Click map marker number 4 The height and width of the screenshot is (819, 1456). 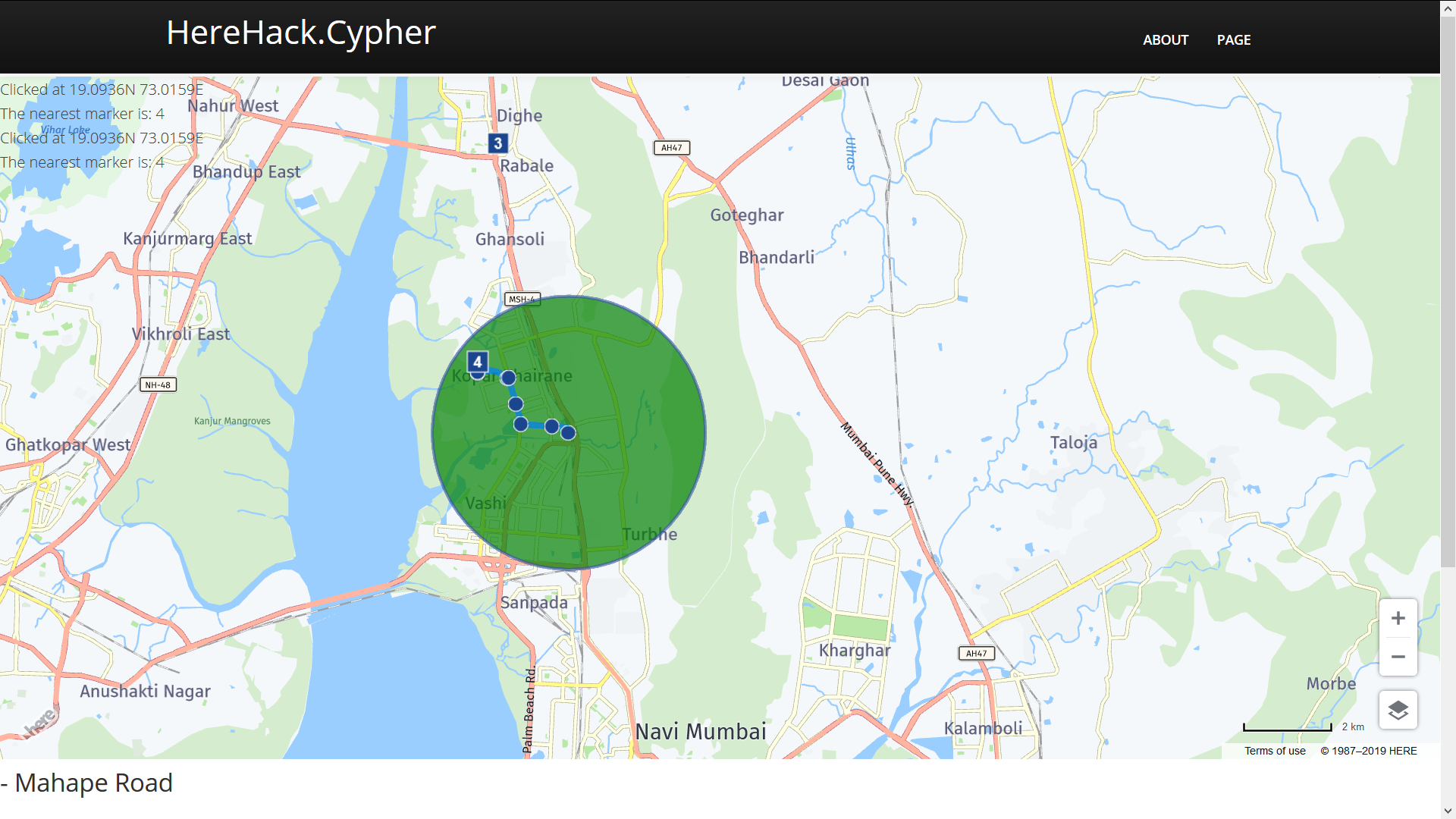[477, 362]
